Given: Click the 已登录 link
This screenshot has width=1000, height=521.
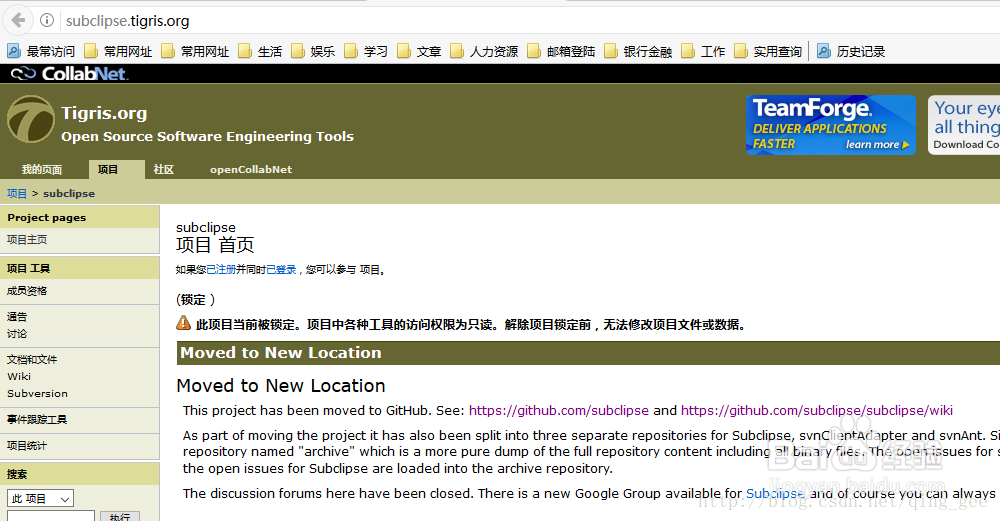Looking at the screenshot, I should coord(281,270).
